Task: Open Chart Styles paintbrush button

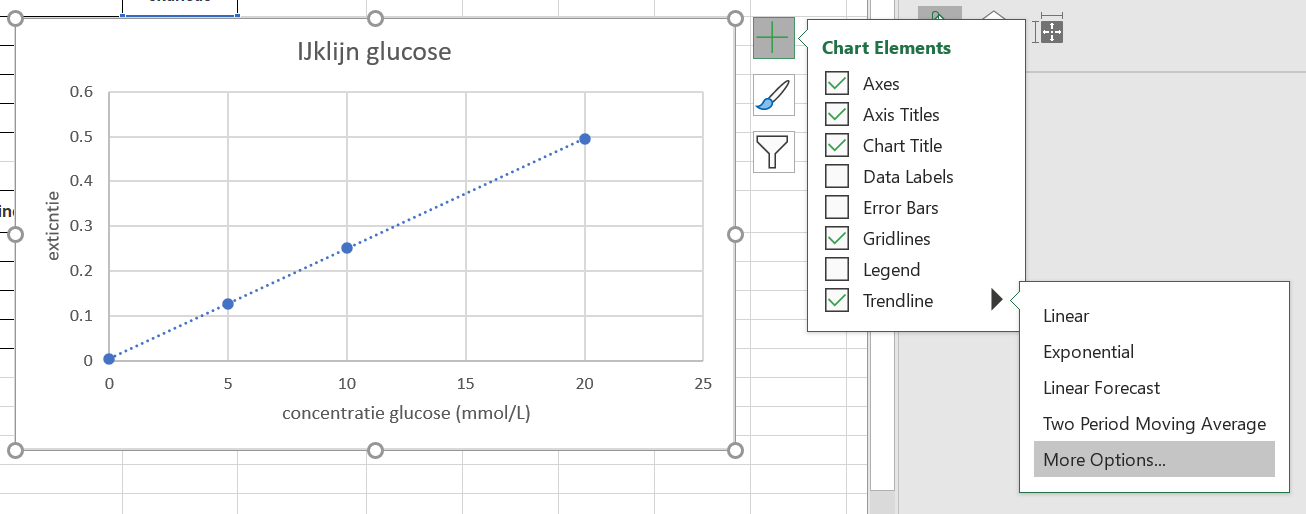Action: (x=773, y=95)
